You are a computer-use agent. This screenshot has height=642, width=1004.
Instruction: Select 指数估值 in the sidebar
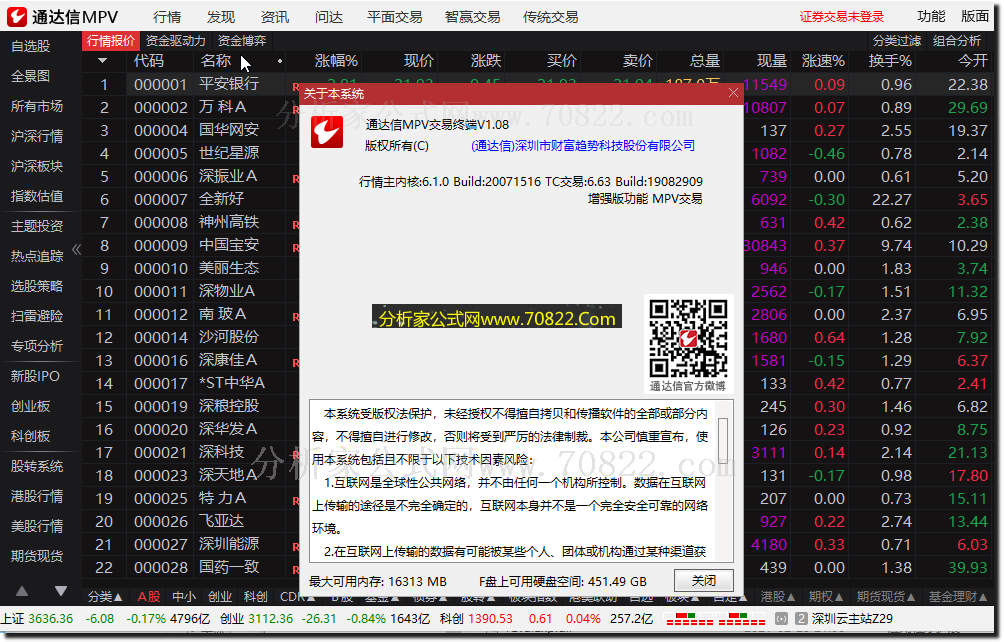click(x=37, y=197)
